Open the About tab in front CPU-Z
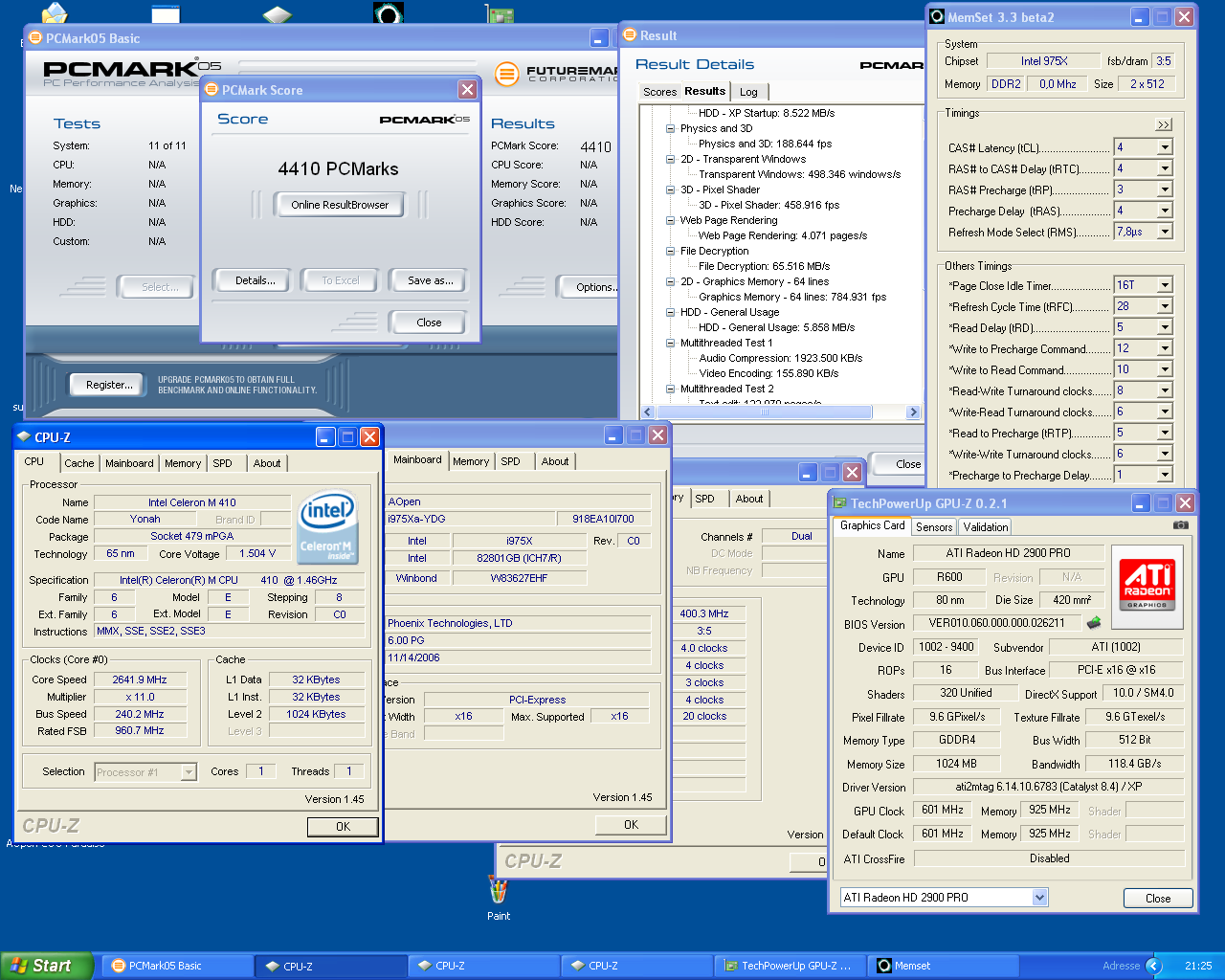 pos(267,463)
